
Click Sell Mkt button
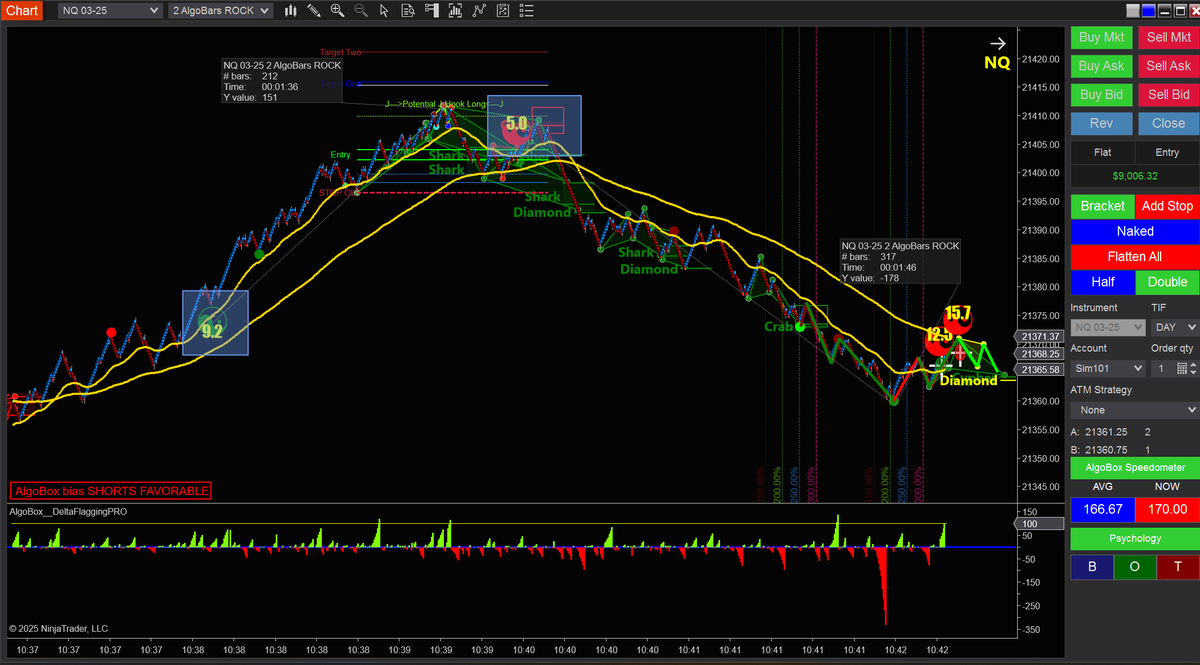pyautogui.click(x=1168, y=37)
